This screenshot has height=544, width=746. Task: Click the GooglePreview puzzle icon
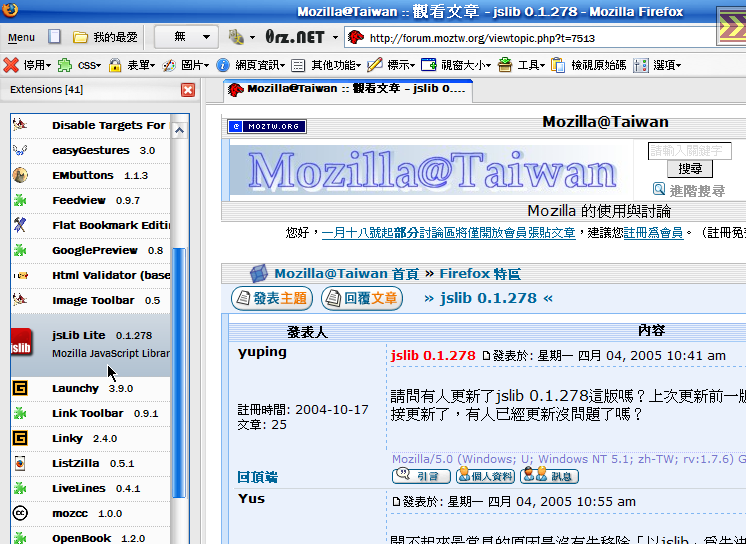click(20, 250)
